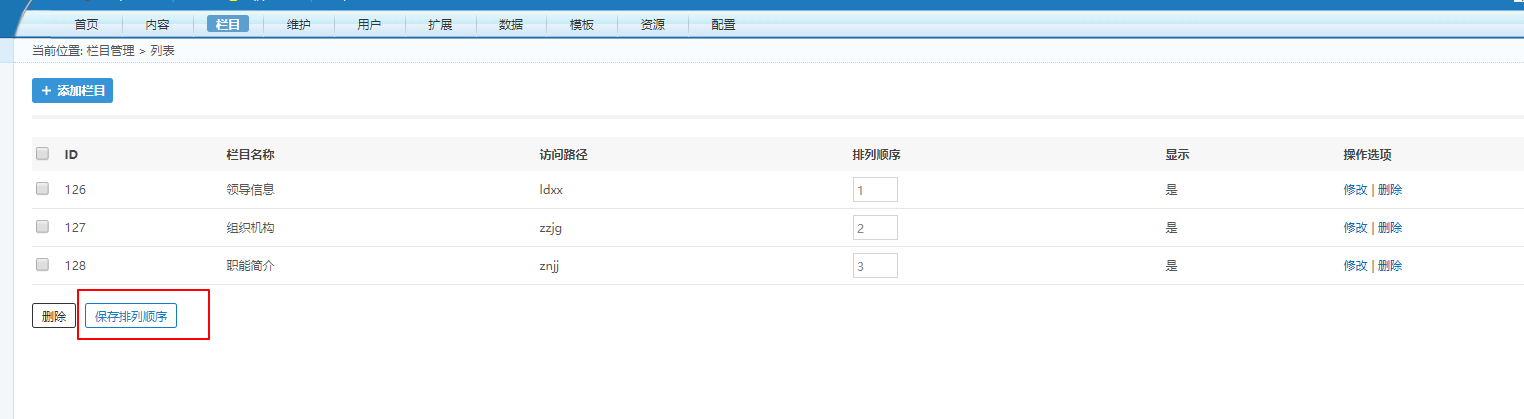Click the 添加栏目 button
This screenshot has width=1524, height=419.
(x=73, y=91)
